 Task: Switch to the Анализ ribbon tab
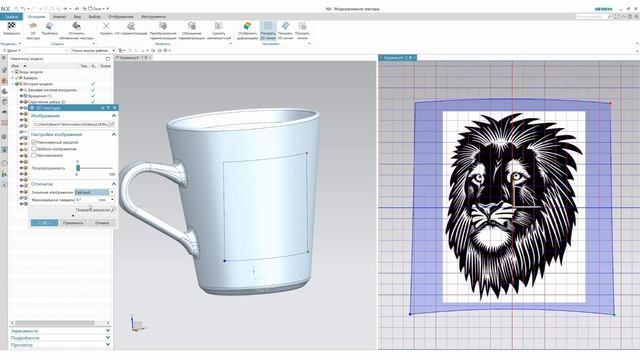tap(60, 17)
